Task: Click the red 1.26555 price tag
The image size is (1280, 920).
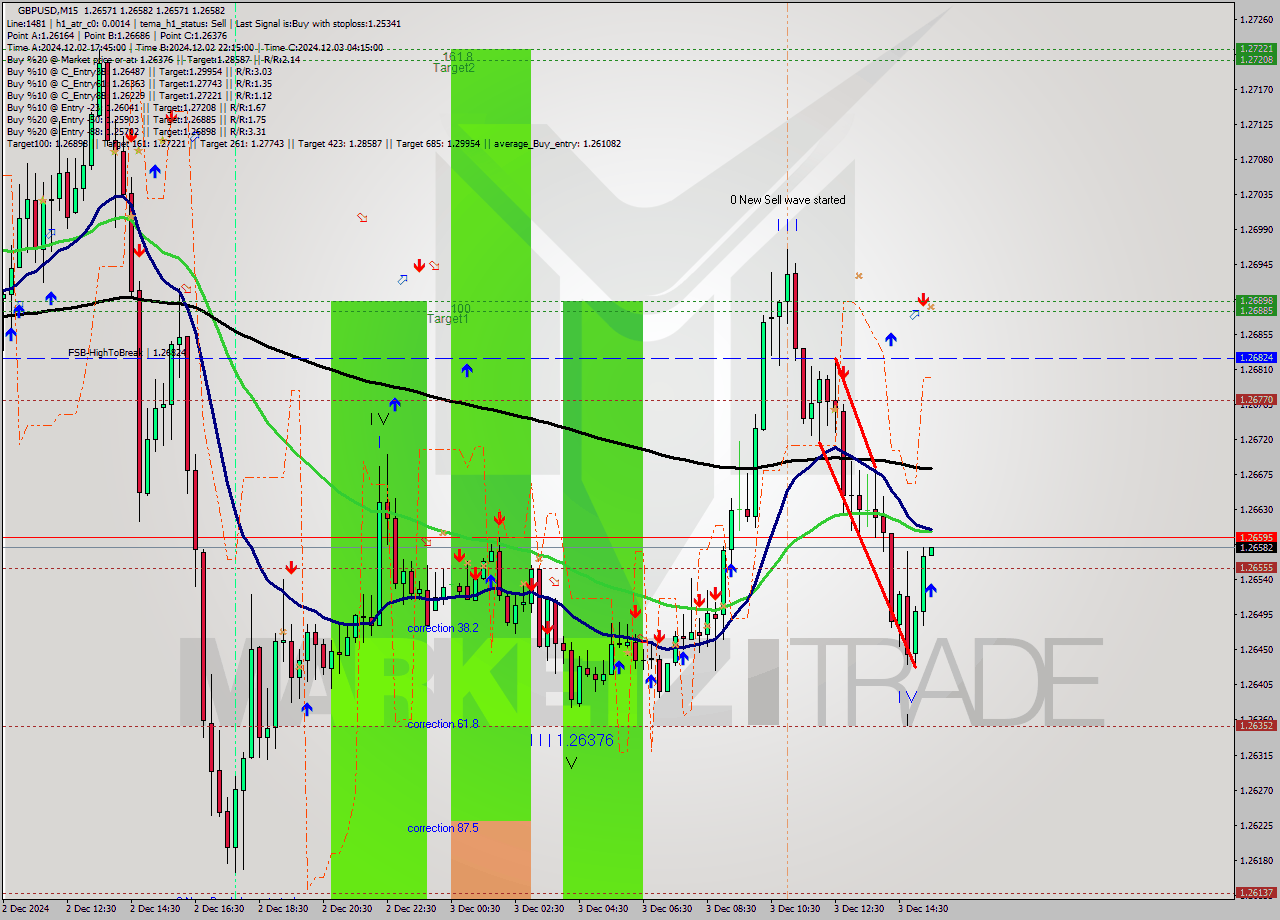Action: (x=1256, y=567)
